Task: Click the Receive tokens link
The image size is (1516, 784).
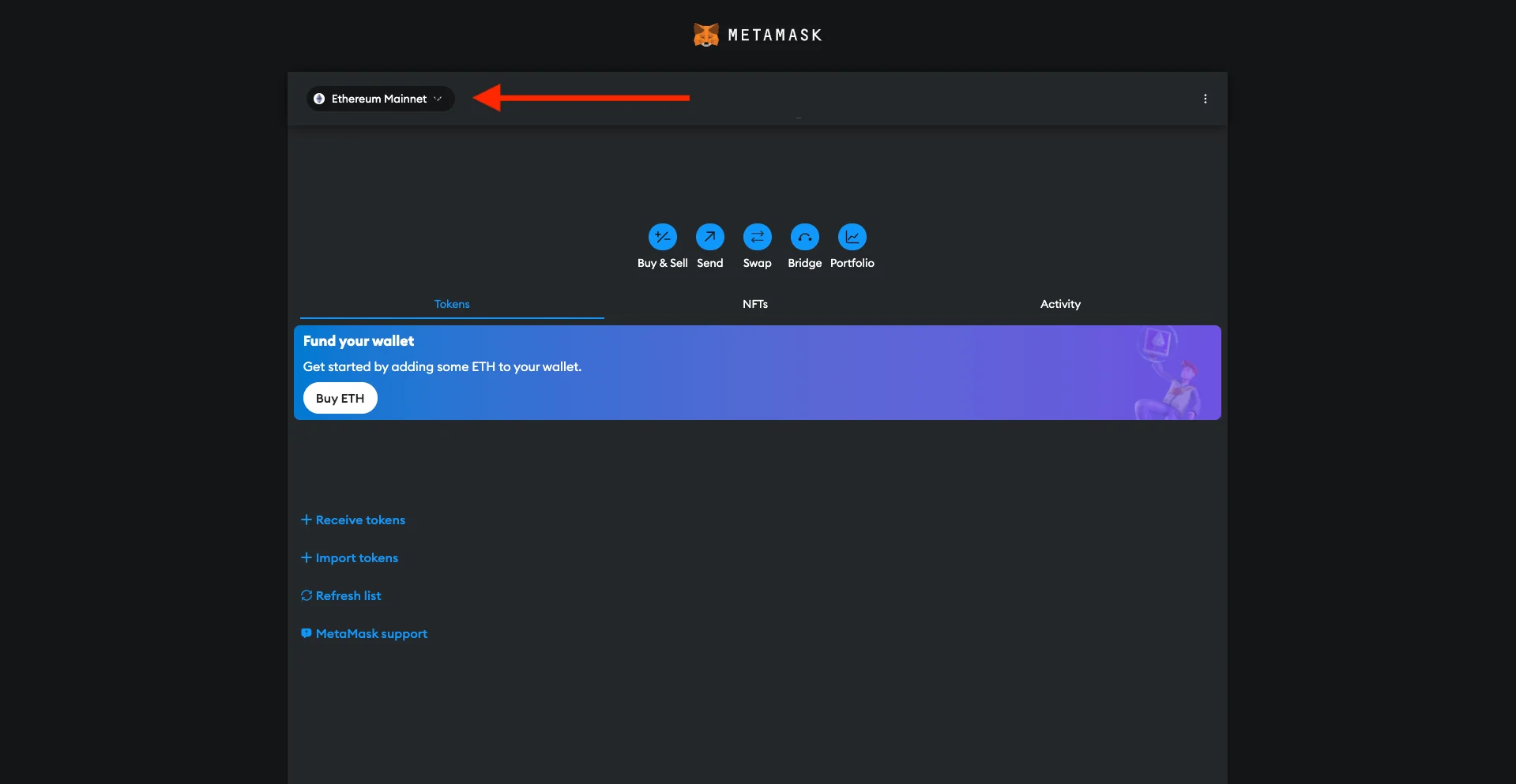Action: tap(353, 520)
